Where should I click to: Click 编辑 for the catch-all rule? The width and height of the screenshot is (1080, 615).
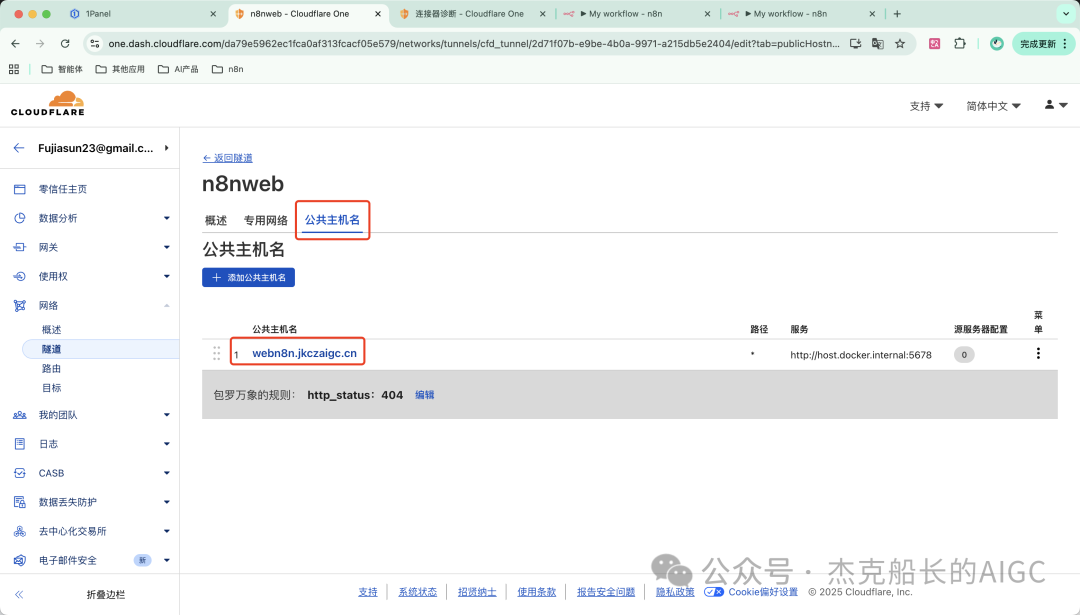(x=424, y=395)
